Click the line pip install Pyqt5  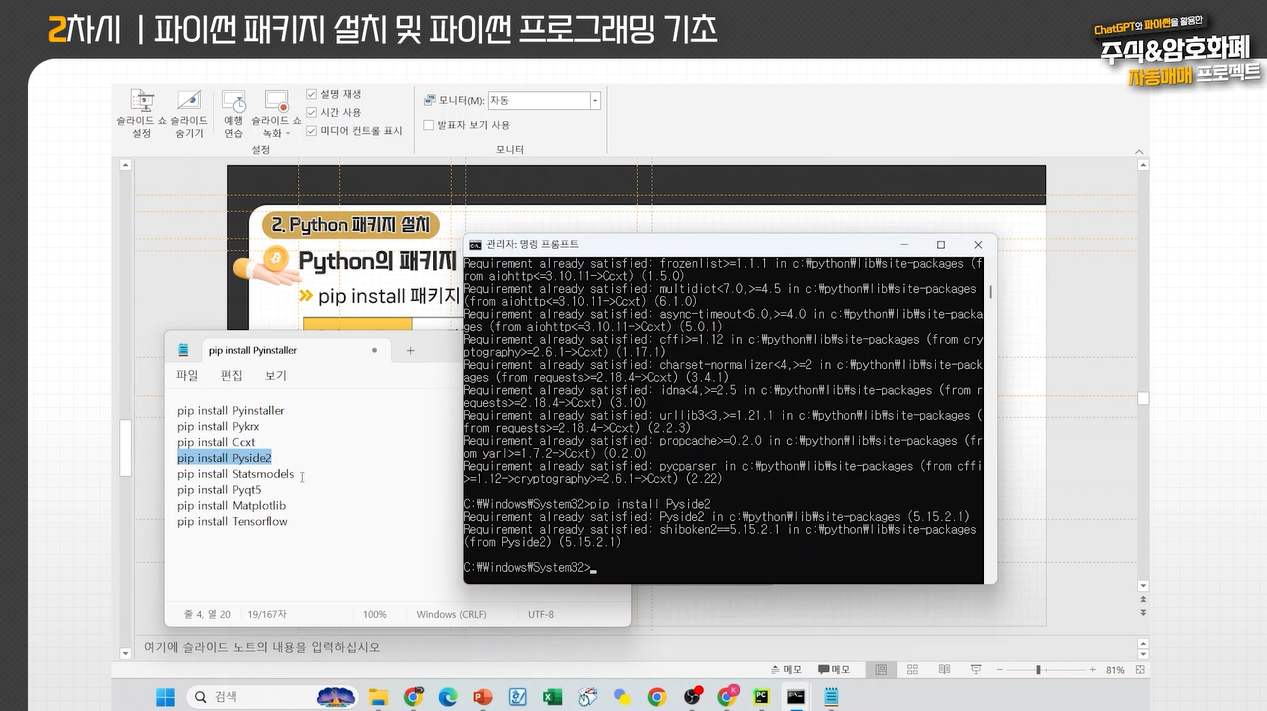[219, 490]
